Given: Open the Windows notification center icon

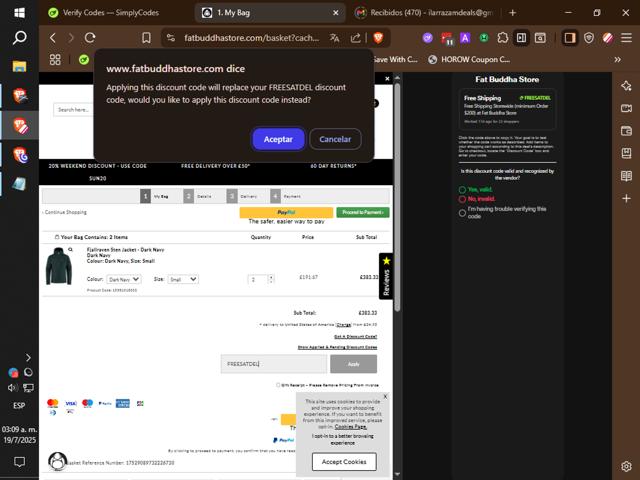Looking at the screenshot, I should point(19,462).
